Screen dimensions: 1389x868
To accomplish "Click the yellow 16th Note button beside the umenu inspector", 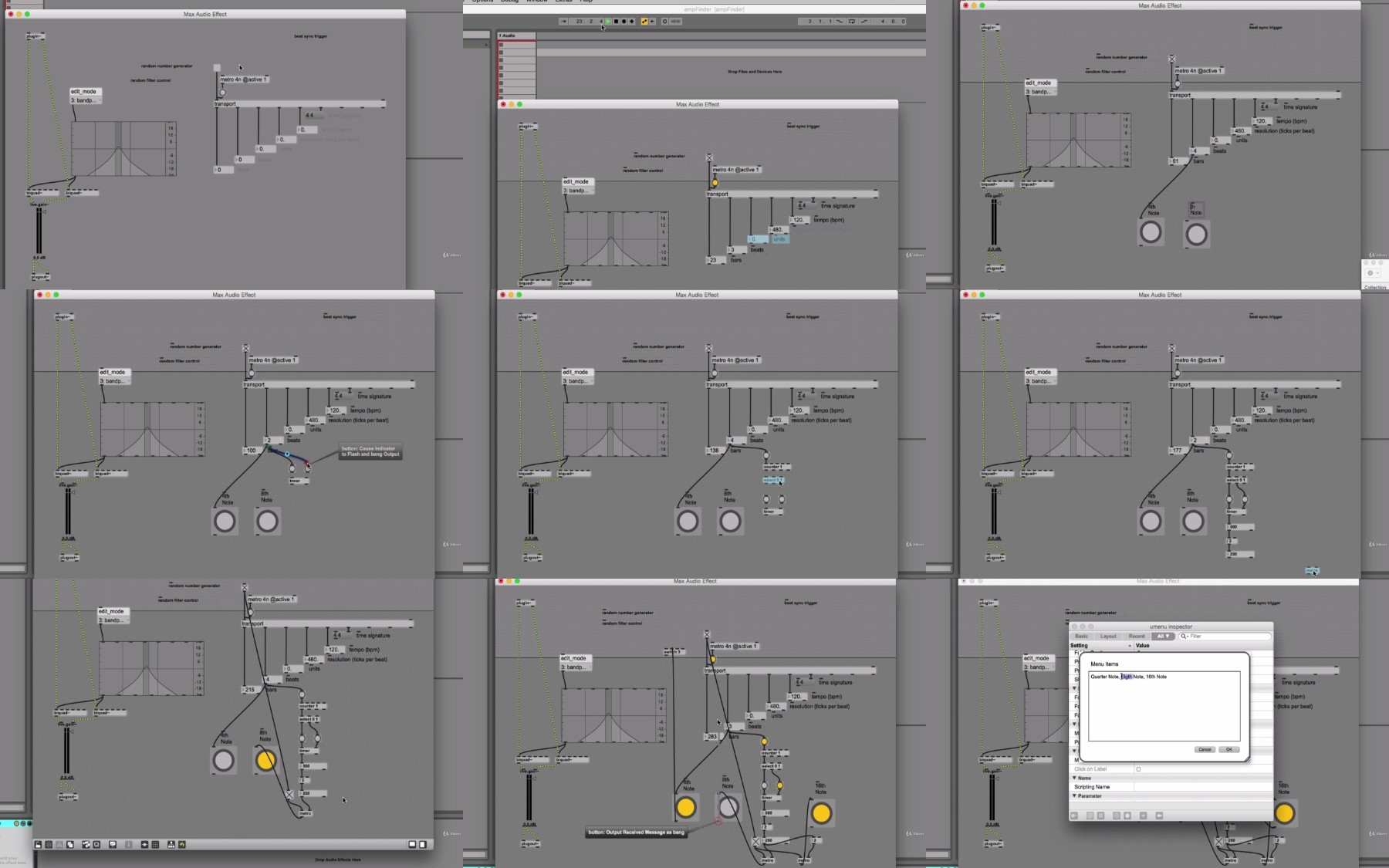I will 1284,813.
